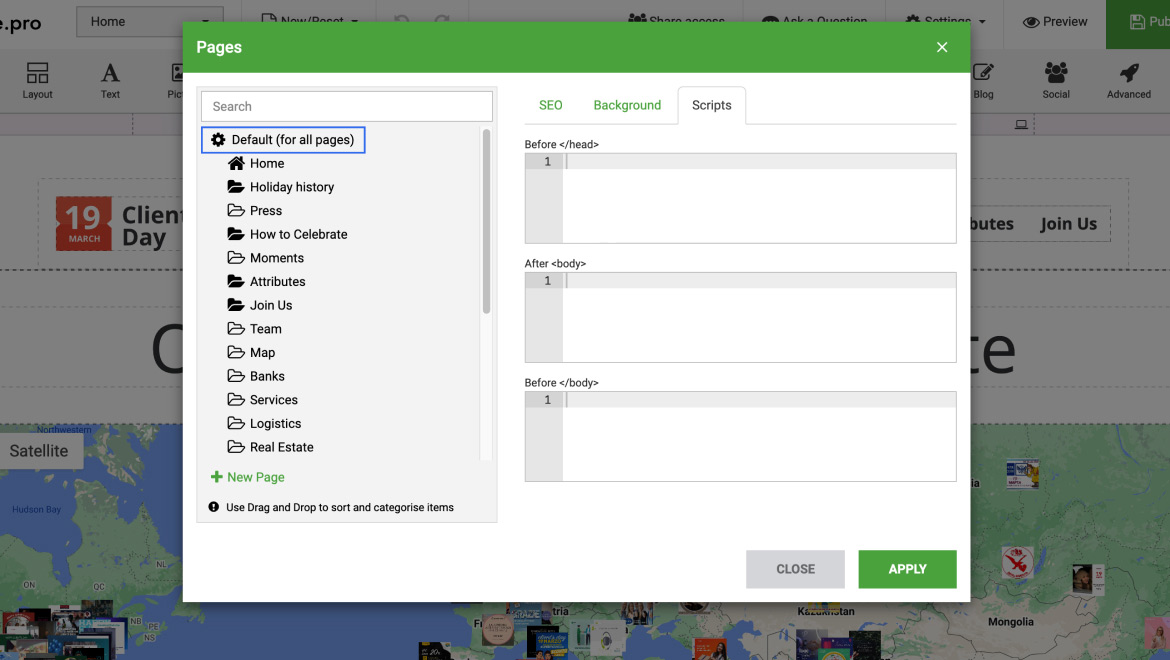Open the Social toolbar icon

click(1056, 80)
